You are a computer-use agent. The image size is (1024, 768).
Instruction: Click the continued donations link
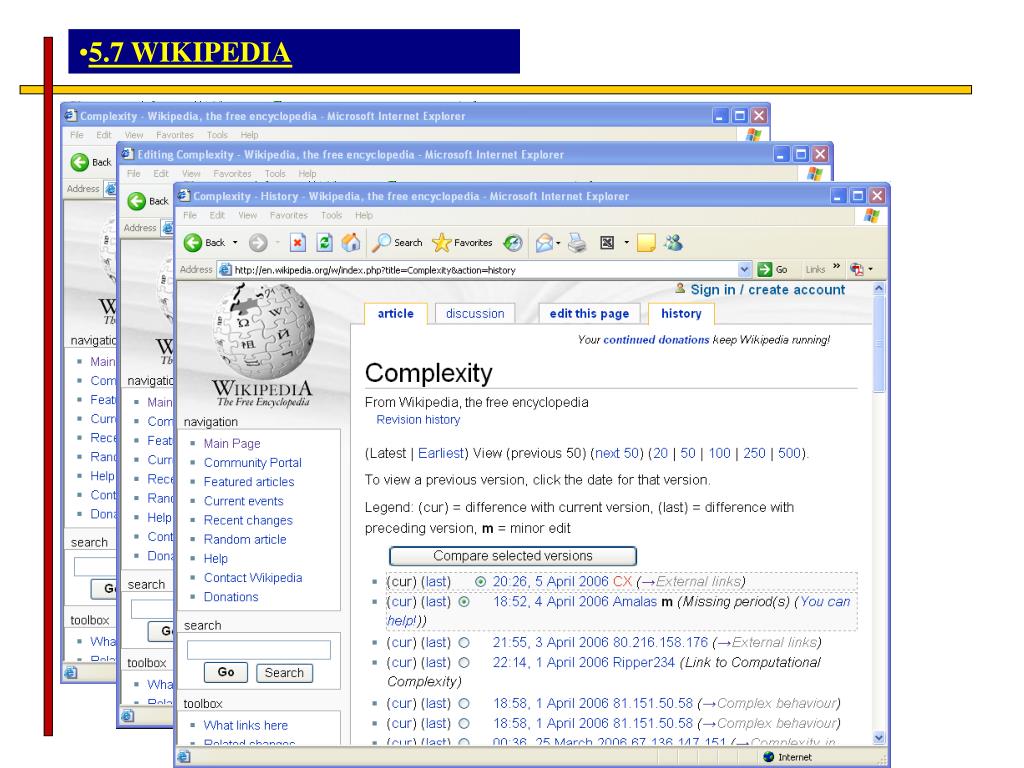[656, 340]
